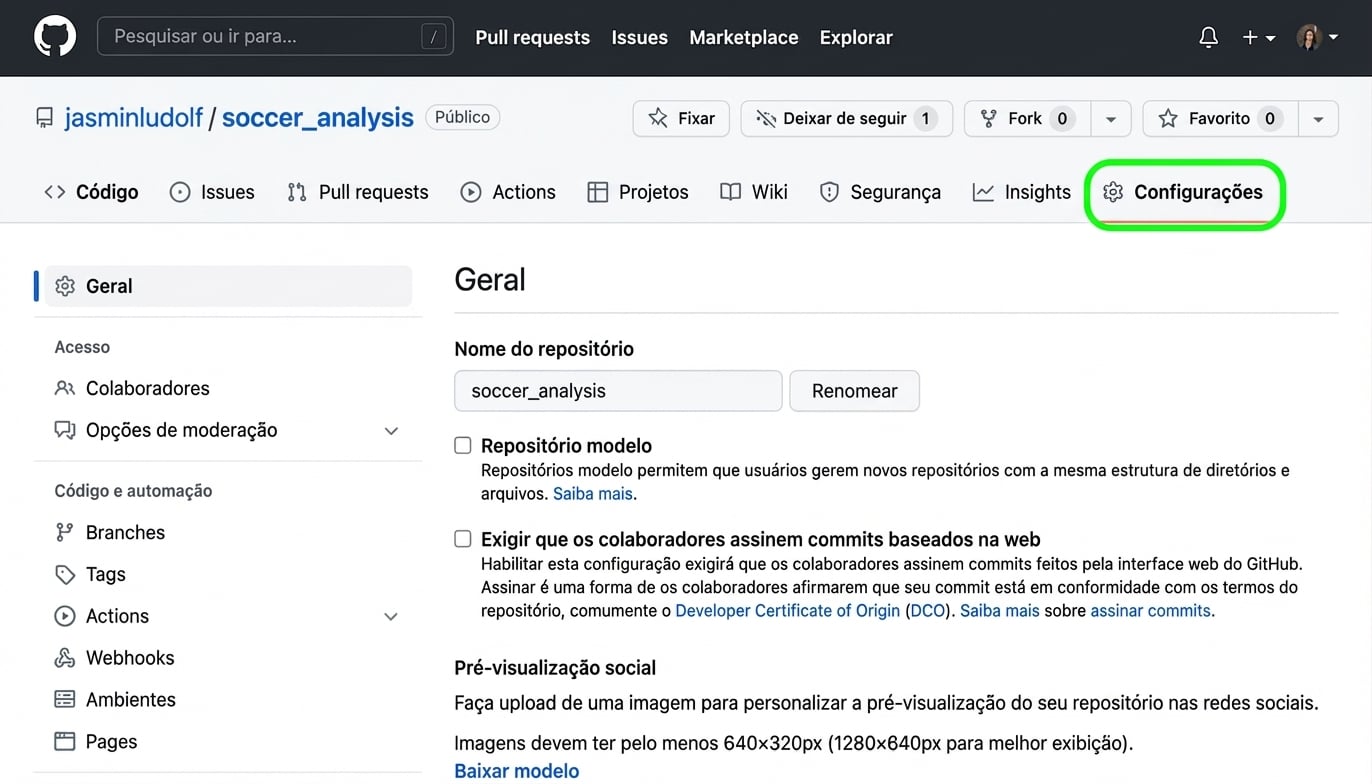This screenshot has width=1372, height=784.
Task: Switch to the Código tab
Action: pyautogui.click(x=92, y=192)
